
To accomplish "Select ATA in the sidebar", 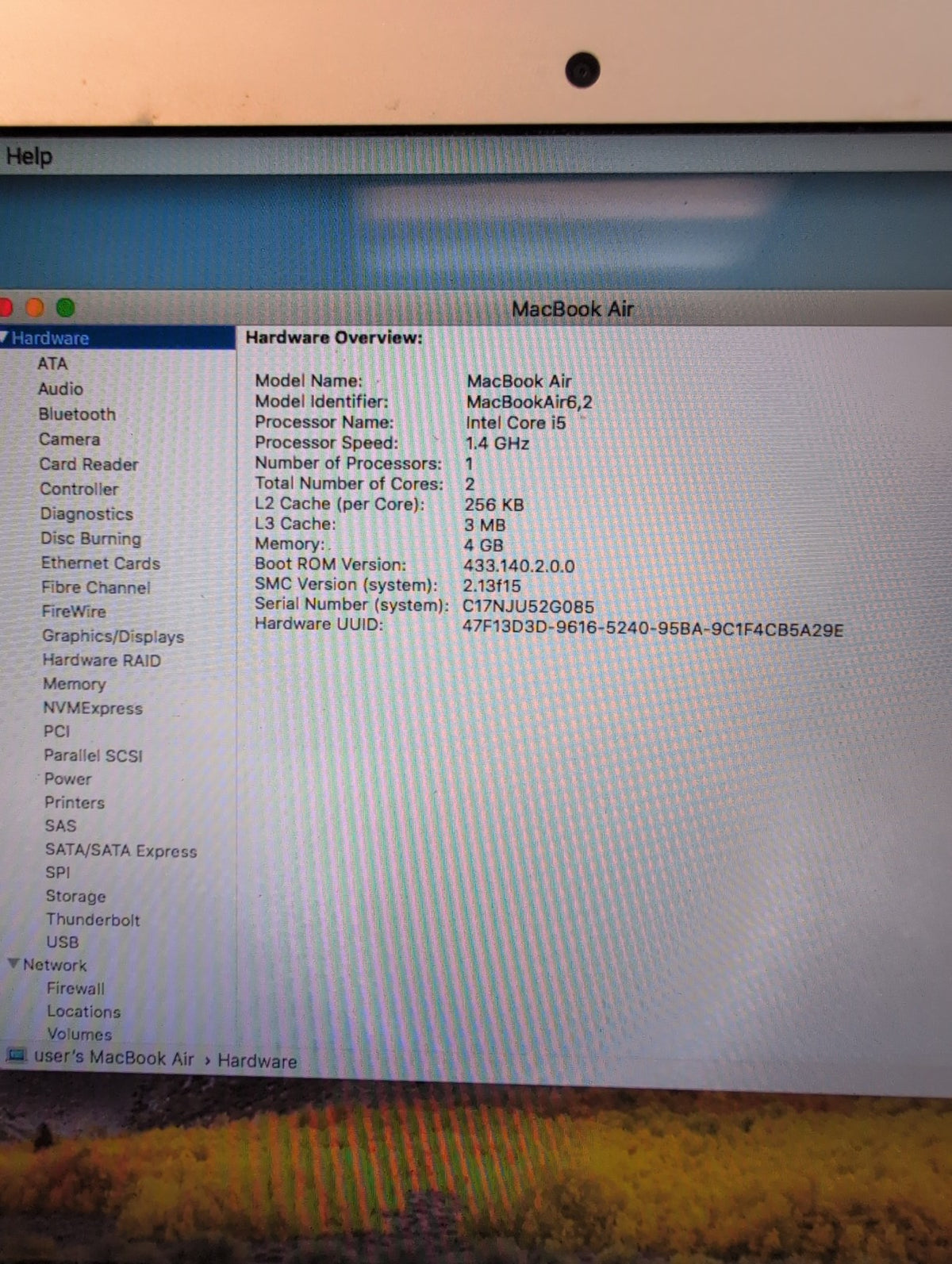I will [52, 363].
